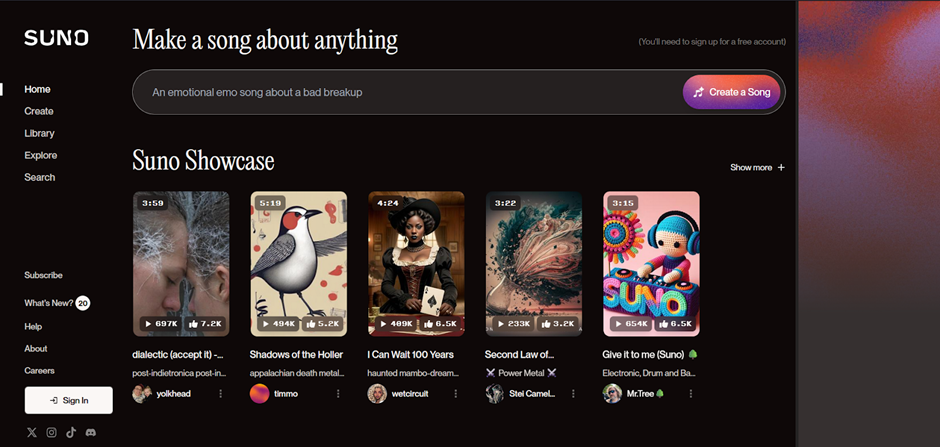Click the title "Second Law of..."
The height and width of the screenshot is (447, 940).
[519, 355]
